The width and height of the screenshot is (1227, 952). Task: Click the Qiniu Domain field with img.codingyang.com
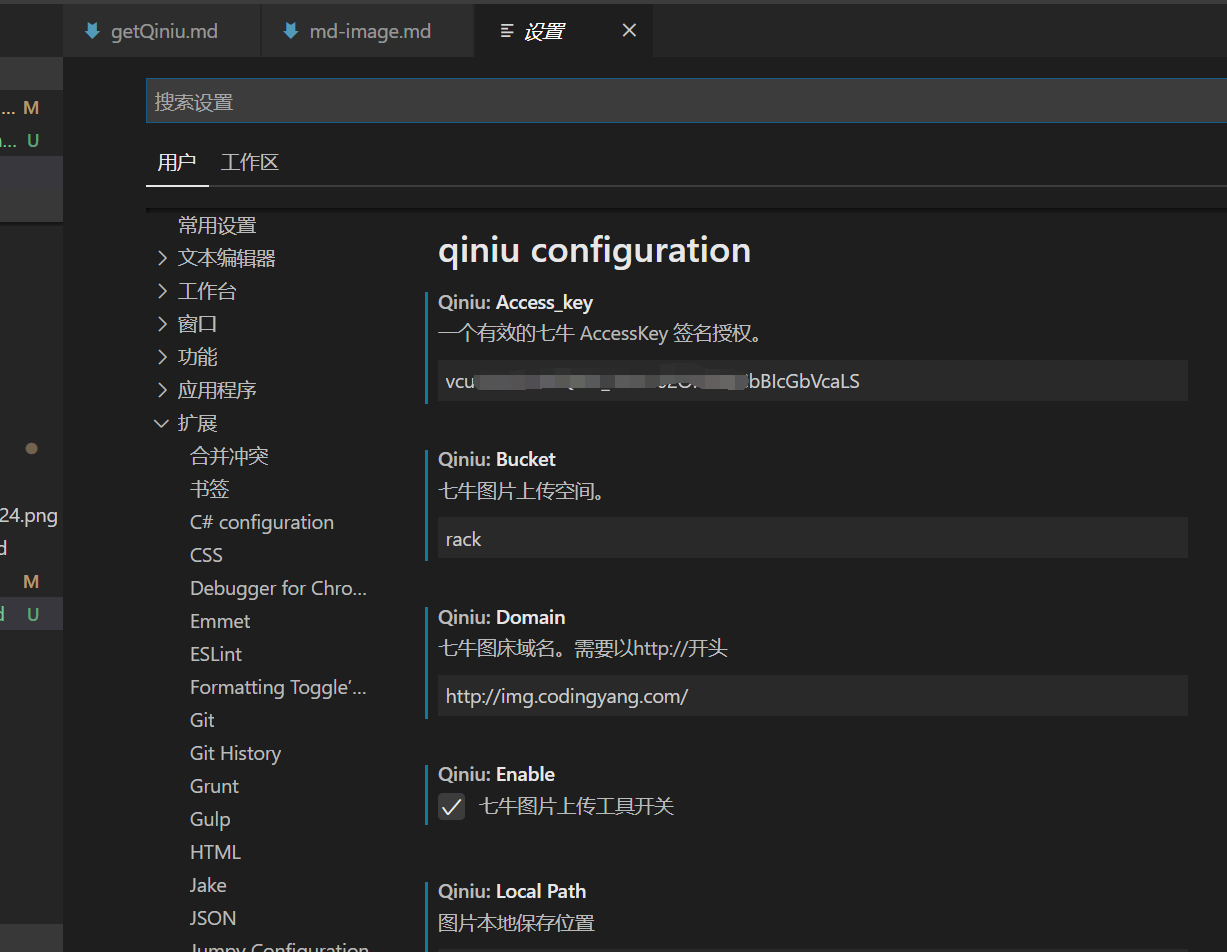(x=812, y=695)
